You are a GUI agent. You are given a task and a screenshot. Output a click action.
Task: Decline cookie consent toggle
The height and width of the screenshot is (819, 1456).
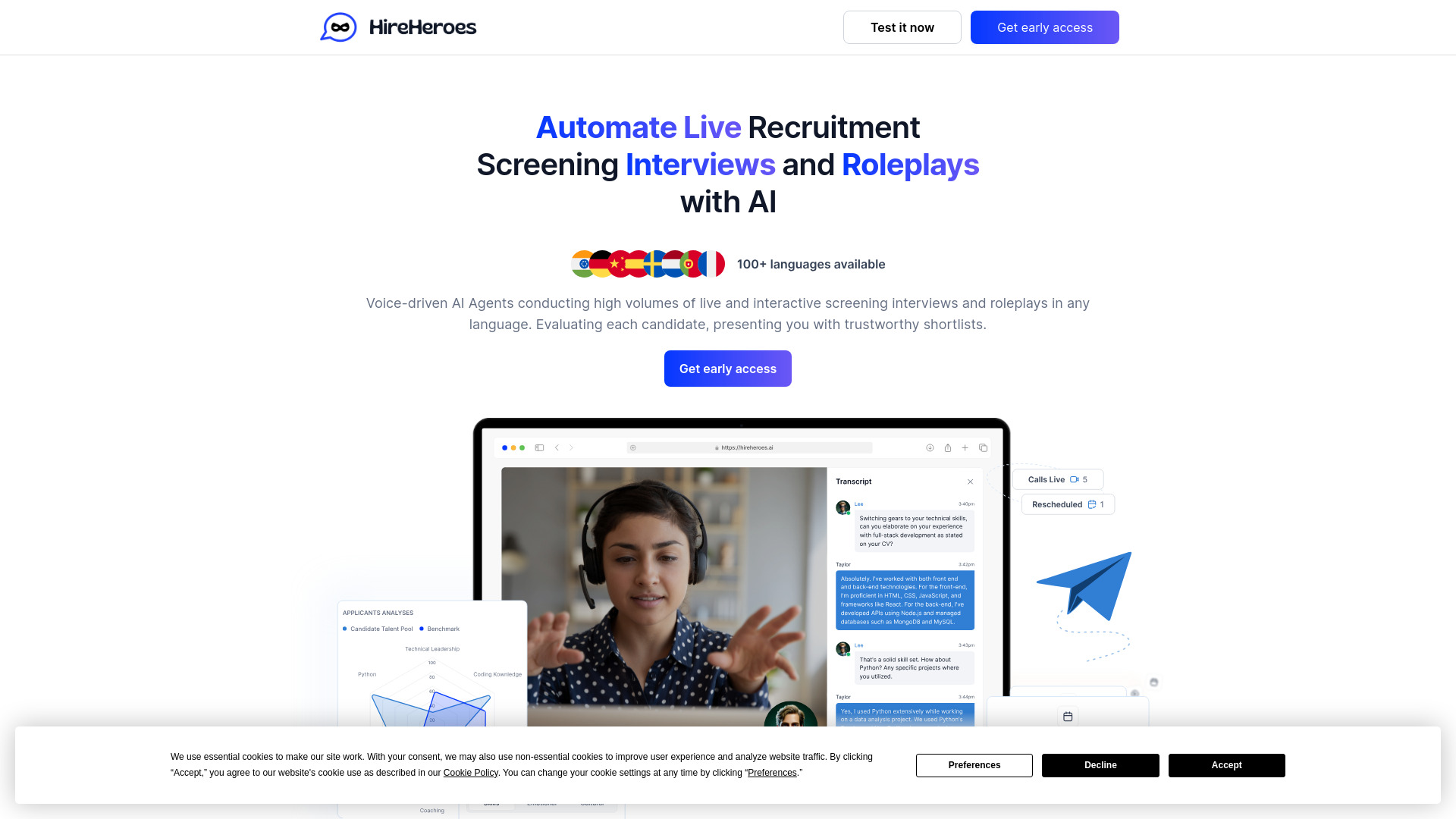pyautogui.click(x=1100, y=765)
